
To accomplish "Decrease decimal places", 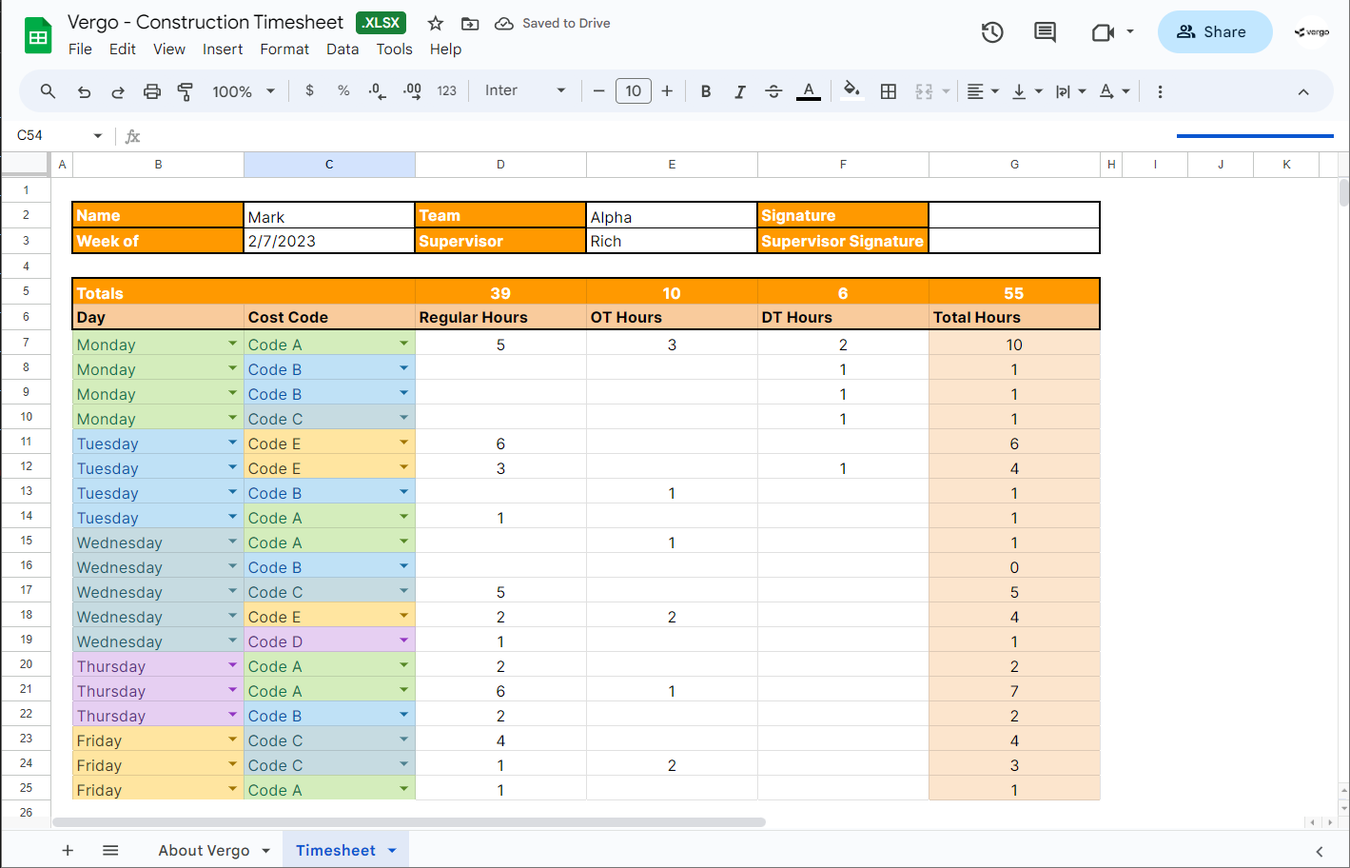I will (377, 91).
